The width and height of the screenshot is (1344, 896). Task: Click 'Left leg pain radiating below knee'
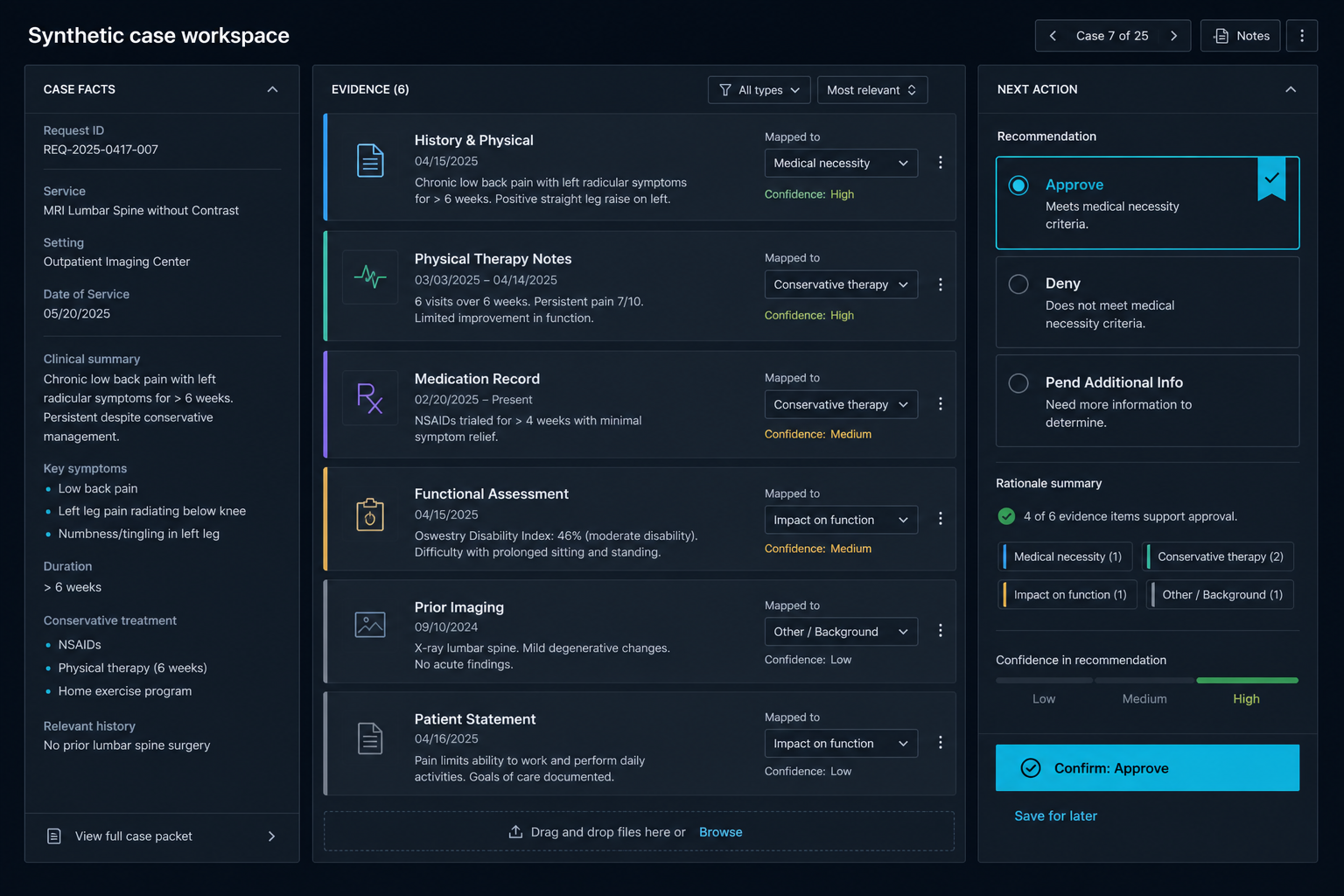(x=151, y=511)
